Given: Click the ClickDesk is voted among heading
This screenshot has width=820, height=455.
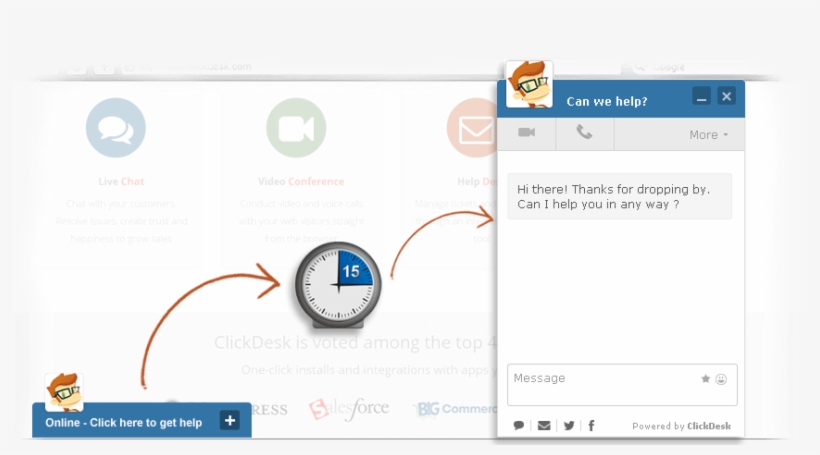Looking at the screenshot, I should click(x=355, y=343).
